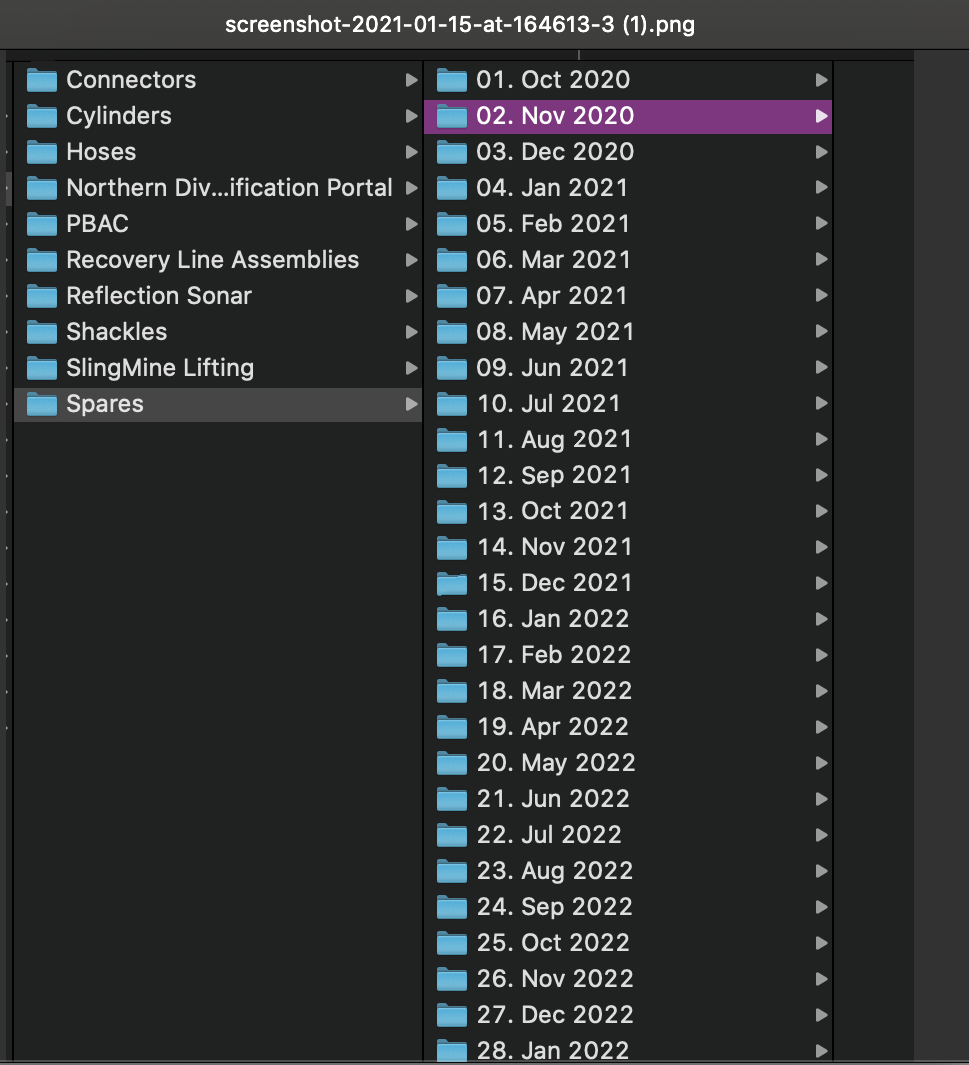Click the SlingMine Lifting folder icon
Image resolution: width=969 pixels, height=1065 pixels.
click(42, 368)
